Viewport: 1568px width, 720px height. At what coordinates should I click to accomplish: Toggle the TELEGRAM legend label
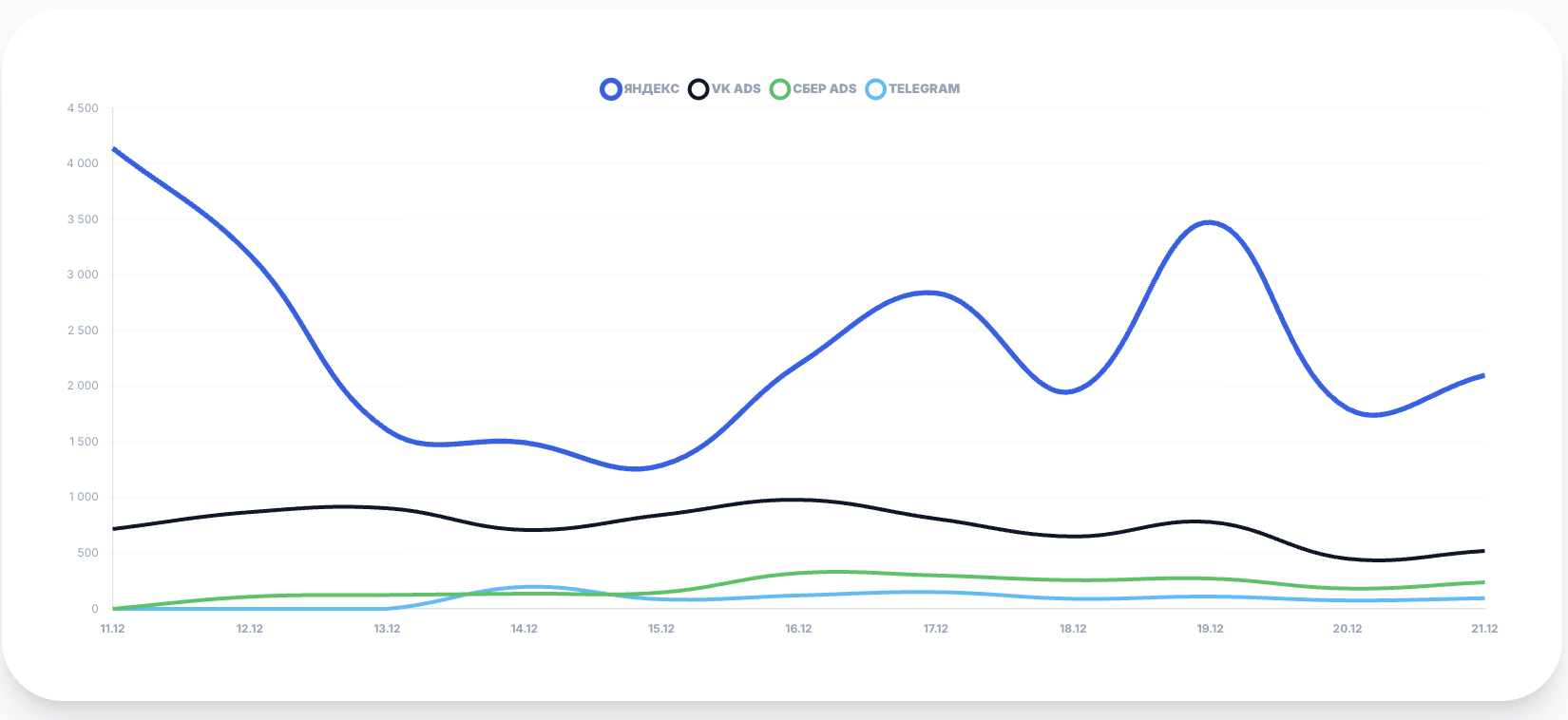coord(924,89)
